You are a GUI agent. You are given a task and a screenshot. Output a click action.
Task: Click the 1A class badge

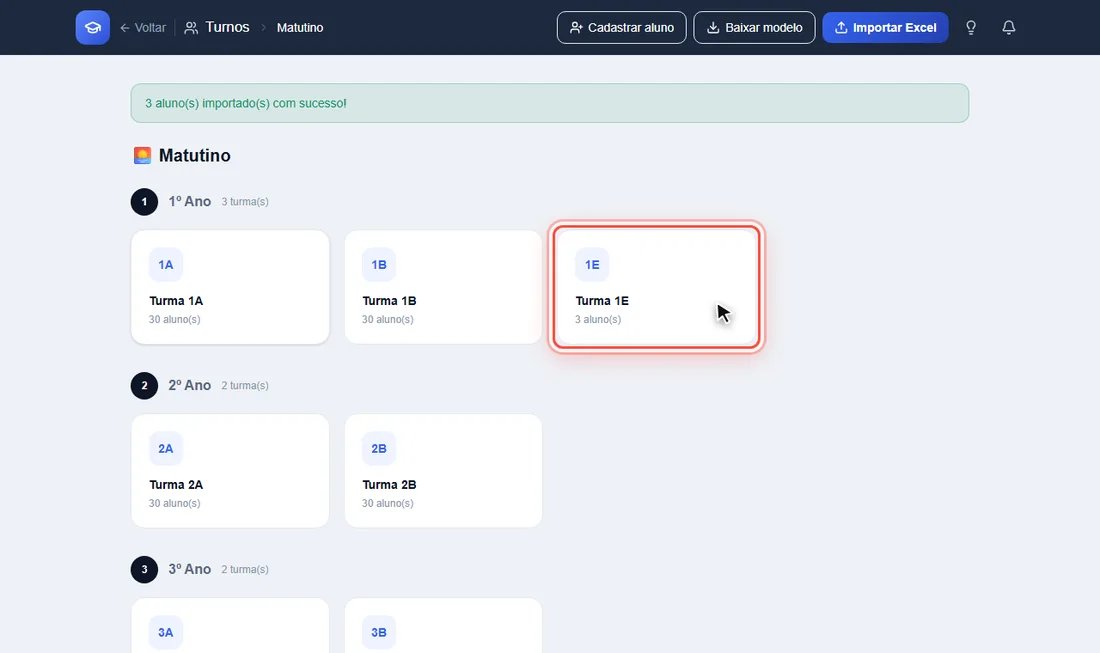(x=166, y=264)
